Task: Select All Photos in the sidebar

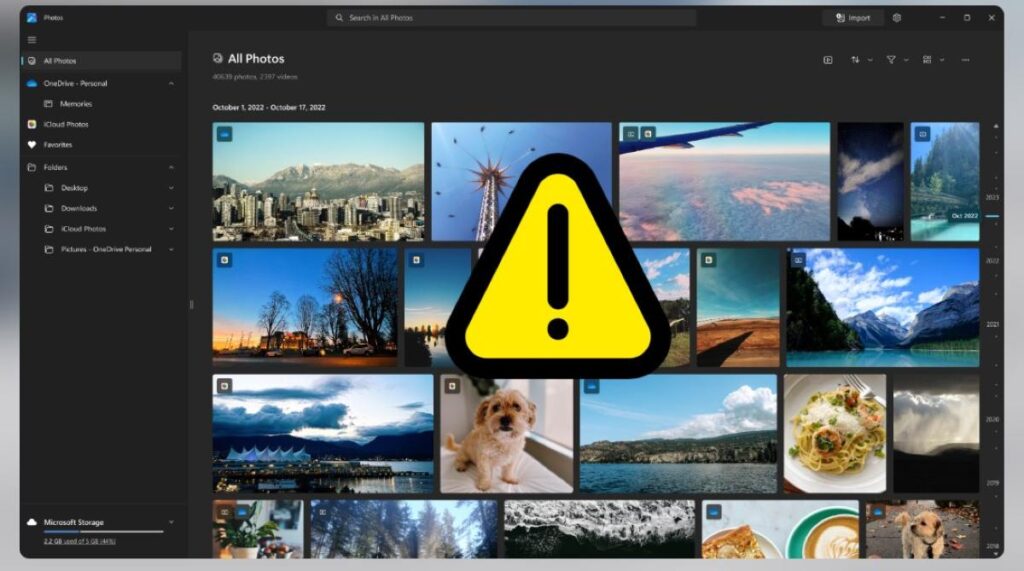Action: pos(101,61)
